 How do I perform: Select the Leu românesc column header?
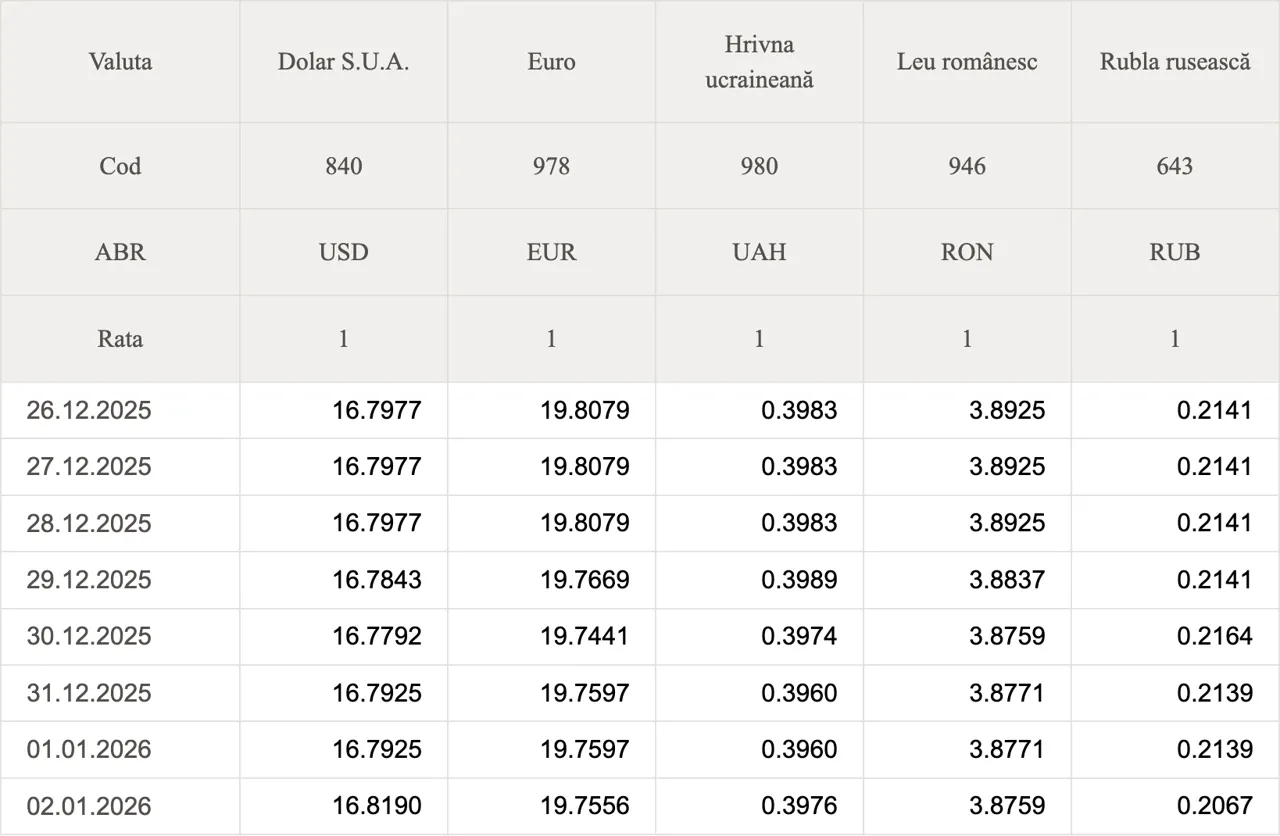tap(967, 62)
